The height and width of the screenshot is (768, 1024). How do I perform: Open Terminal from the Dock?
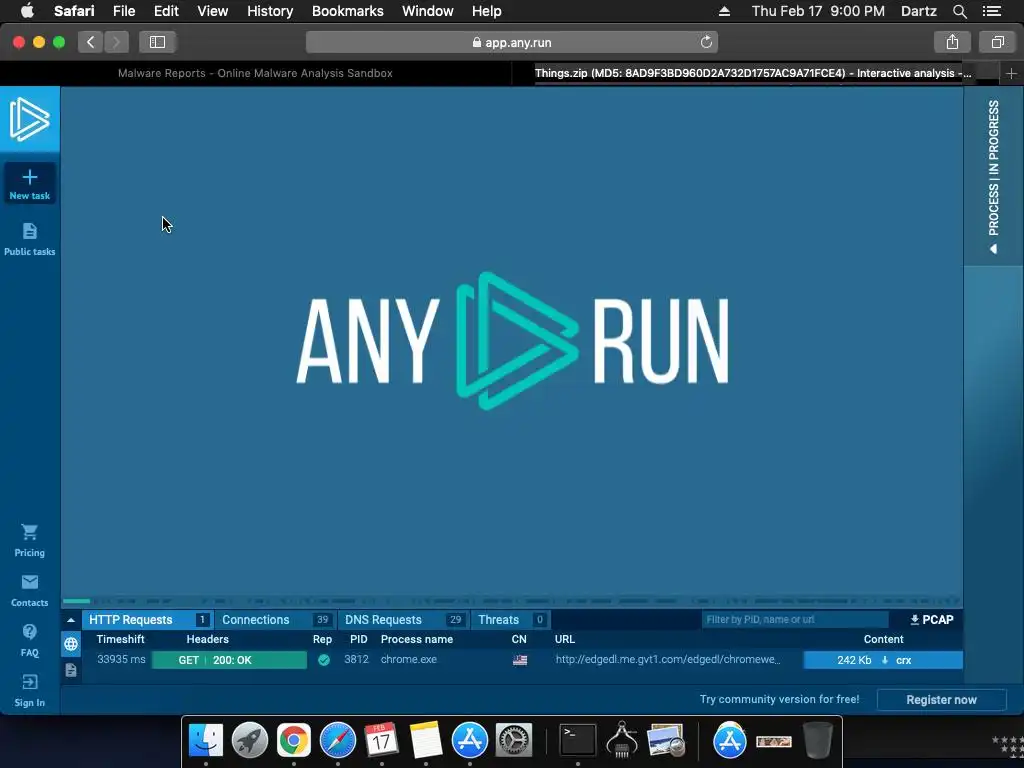(578, 741)
